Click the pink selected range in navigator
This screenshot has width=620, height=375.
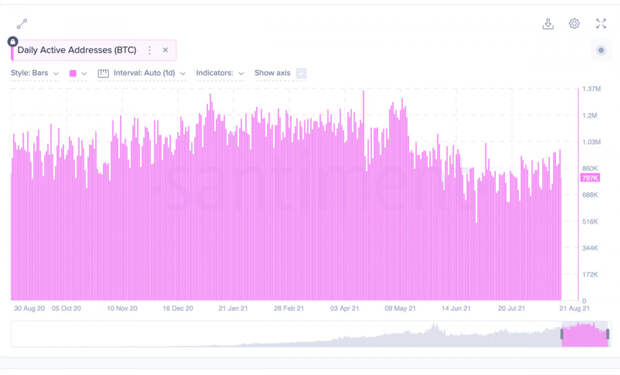point(585,335)
